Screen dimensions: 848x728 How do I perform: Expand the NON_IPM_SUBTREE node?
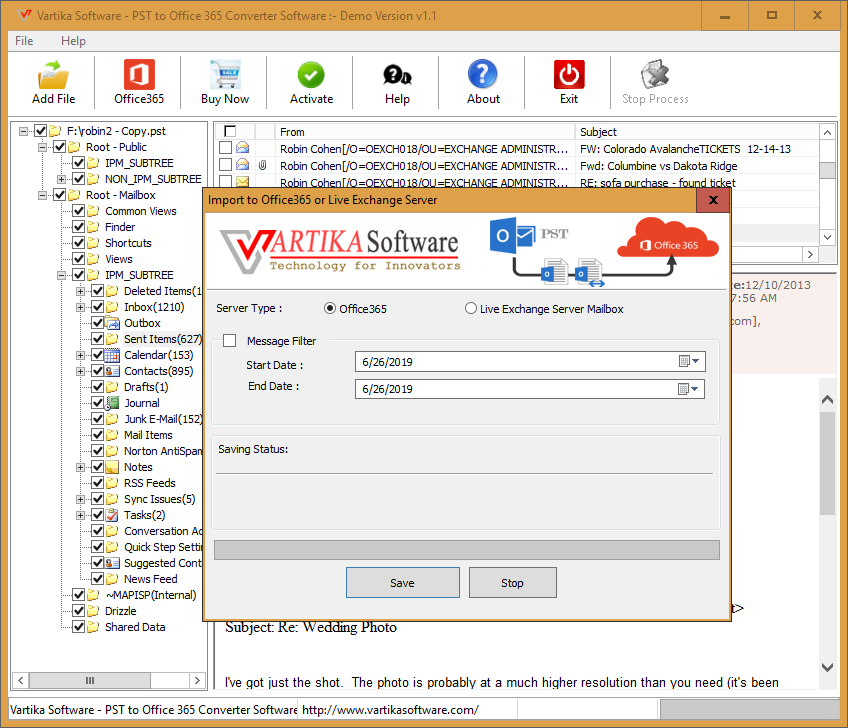tap(62, 179)
